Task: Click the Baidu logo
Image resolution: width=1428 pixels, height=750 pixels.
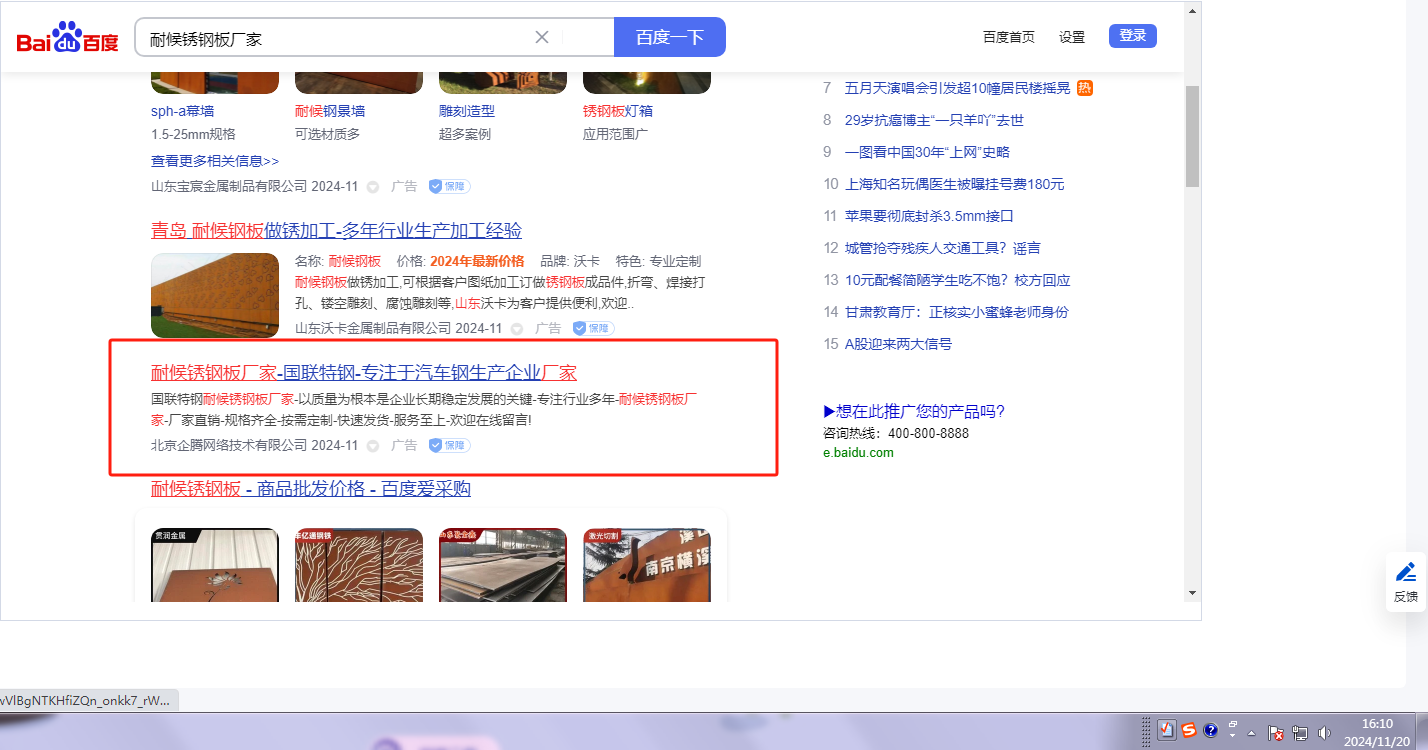Action: 67,38
